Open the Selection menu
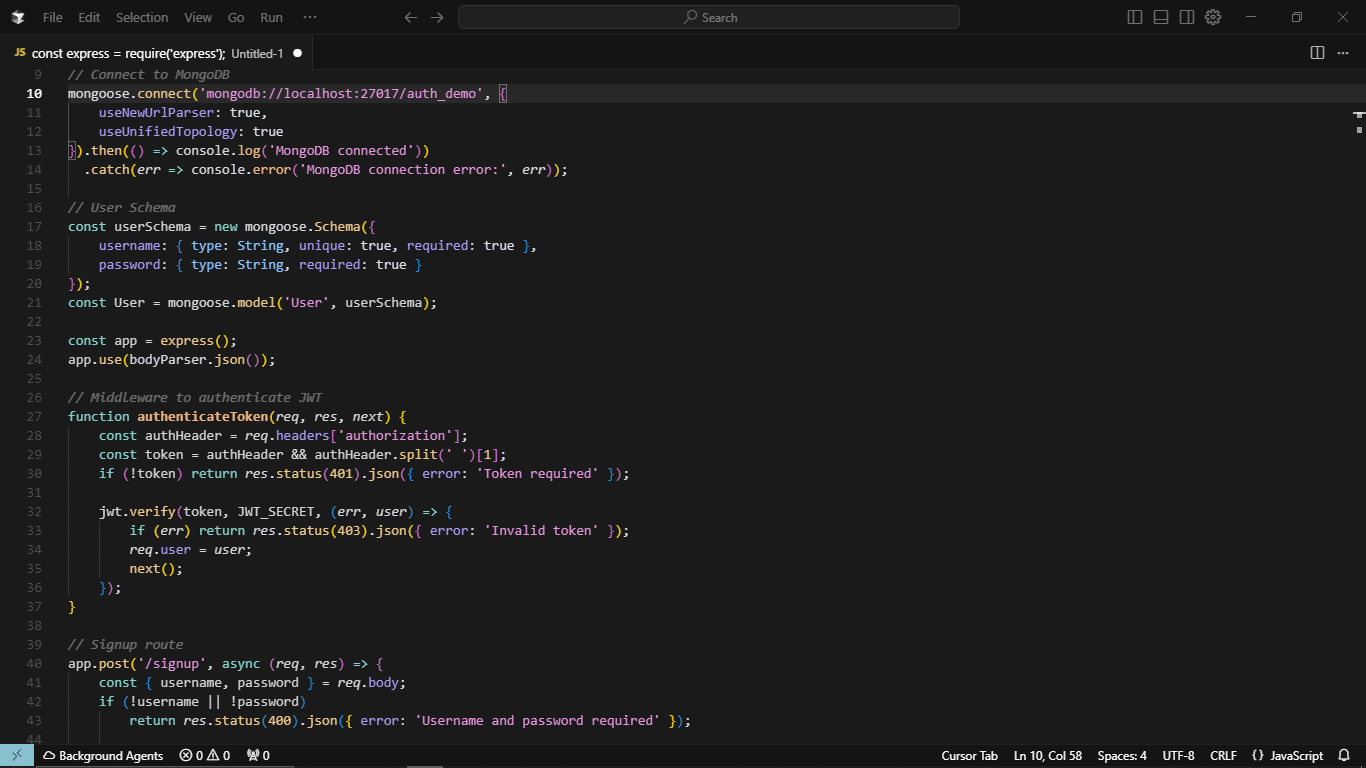1366x768 pixels. pos(142,17)
